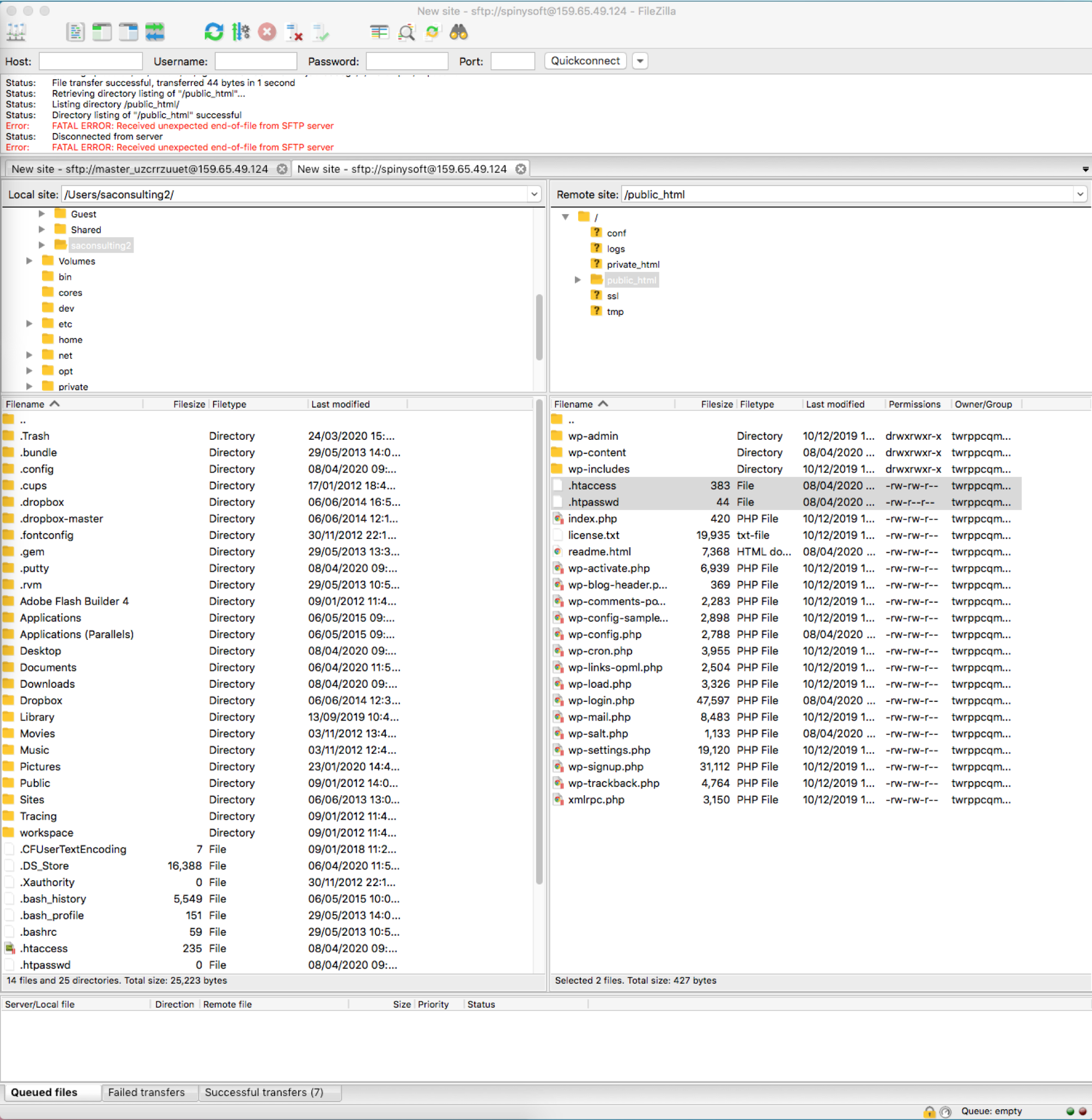Toggle local directory tree view icon
This screenshot has height=1120, width=1092.
click(x=101, y=32)
